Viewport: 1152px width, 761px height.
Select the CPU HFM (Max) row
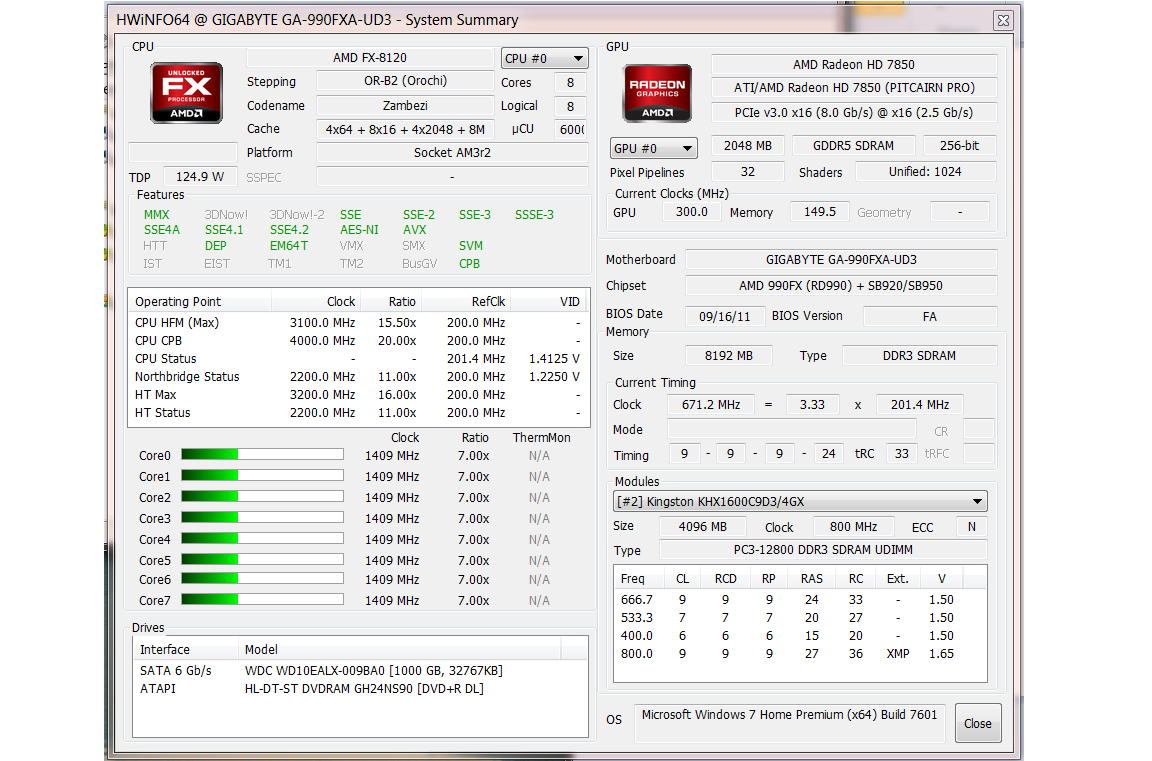pyautogui.click(x=358, y=322)
